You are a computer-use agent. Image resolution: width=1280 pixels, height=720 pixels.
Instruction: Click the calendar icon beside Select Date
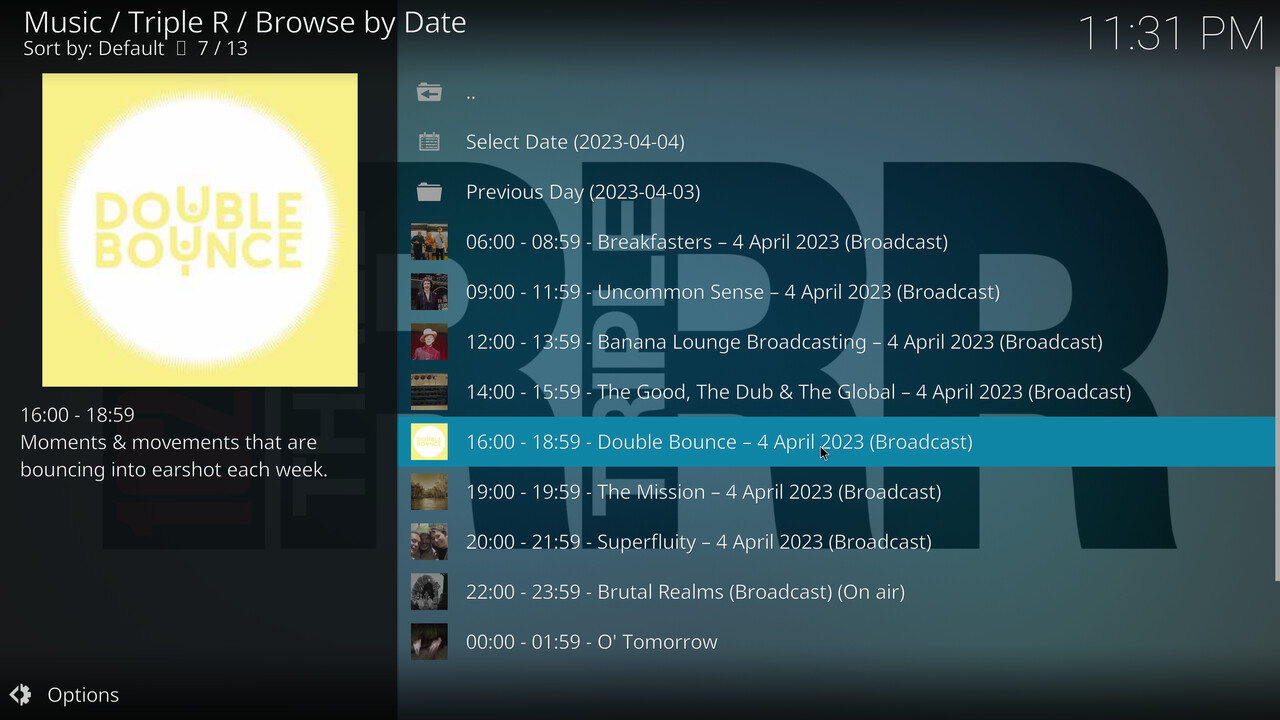429,142
